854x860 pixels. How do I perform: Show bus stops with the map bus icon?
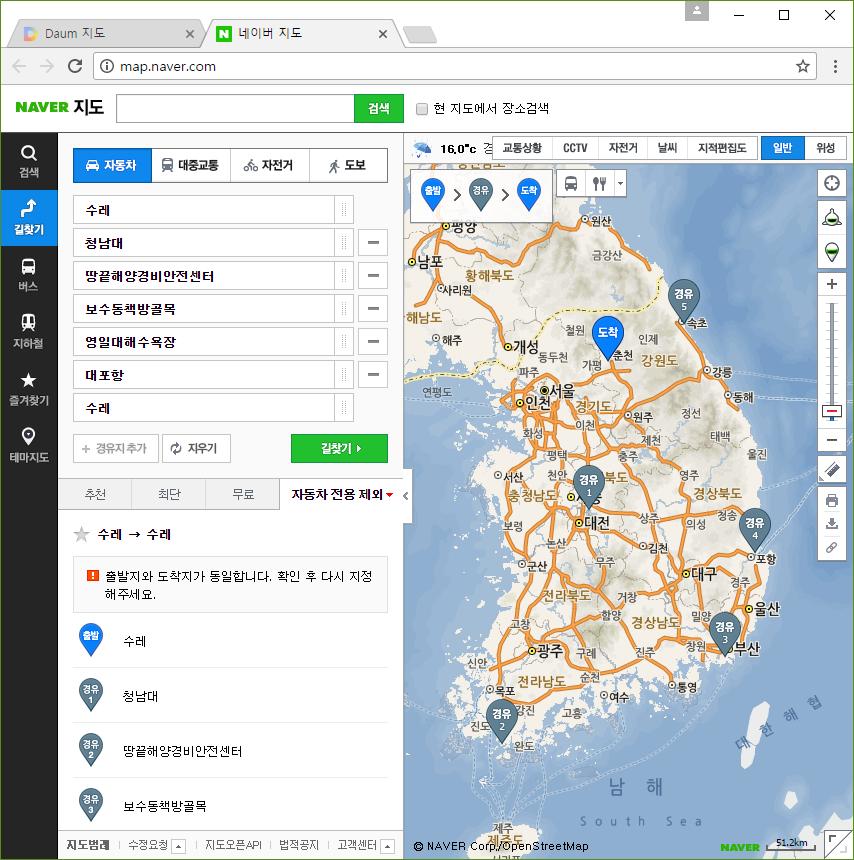(x=571, y=184)
